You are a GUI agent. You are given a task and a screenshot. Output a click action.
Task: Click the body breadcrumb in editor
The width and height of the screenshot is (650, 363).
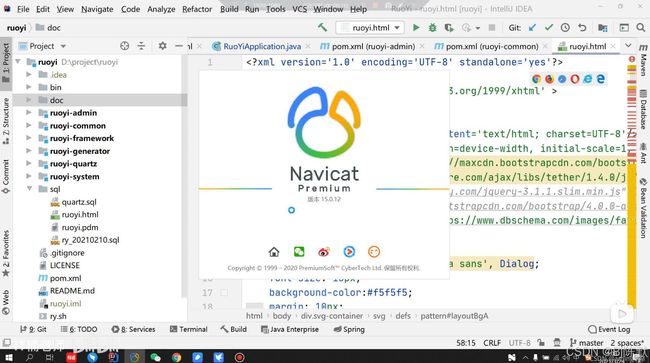tap(281, 316)
